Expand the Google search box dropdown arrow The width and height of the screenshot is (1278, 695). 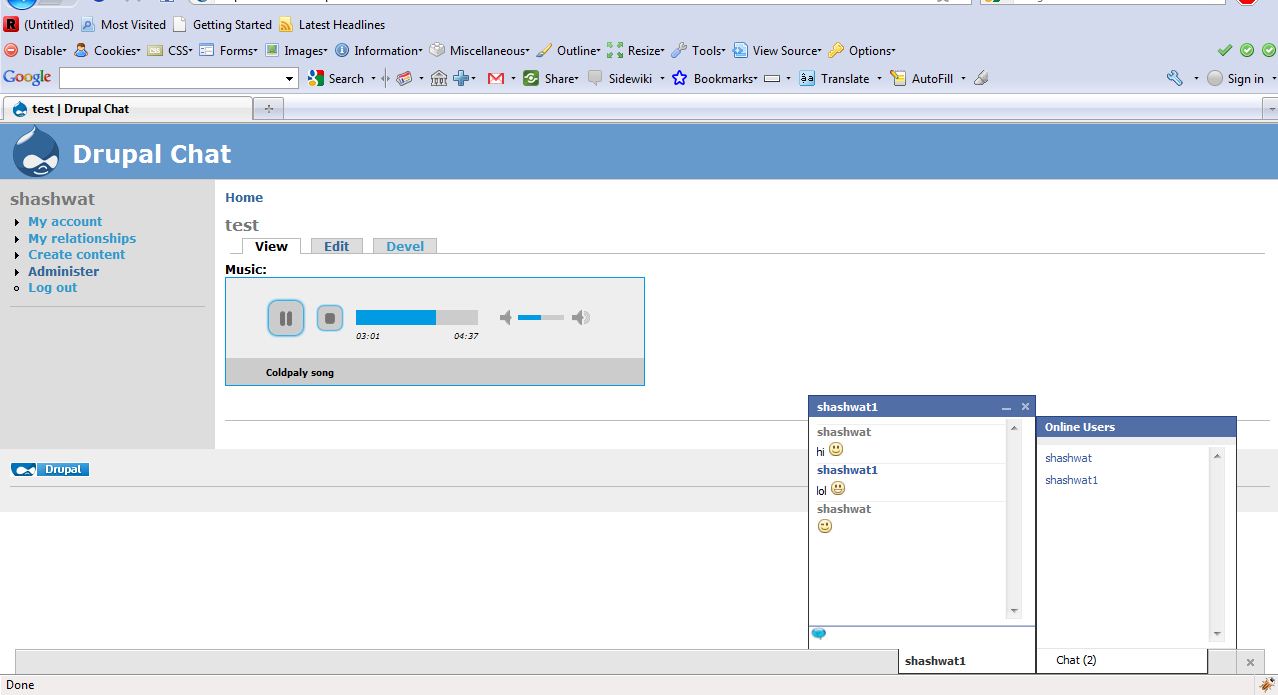coord(290,77)
